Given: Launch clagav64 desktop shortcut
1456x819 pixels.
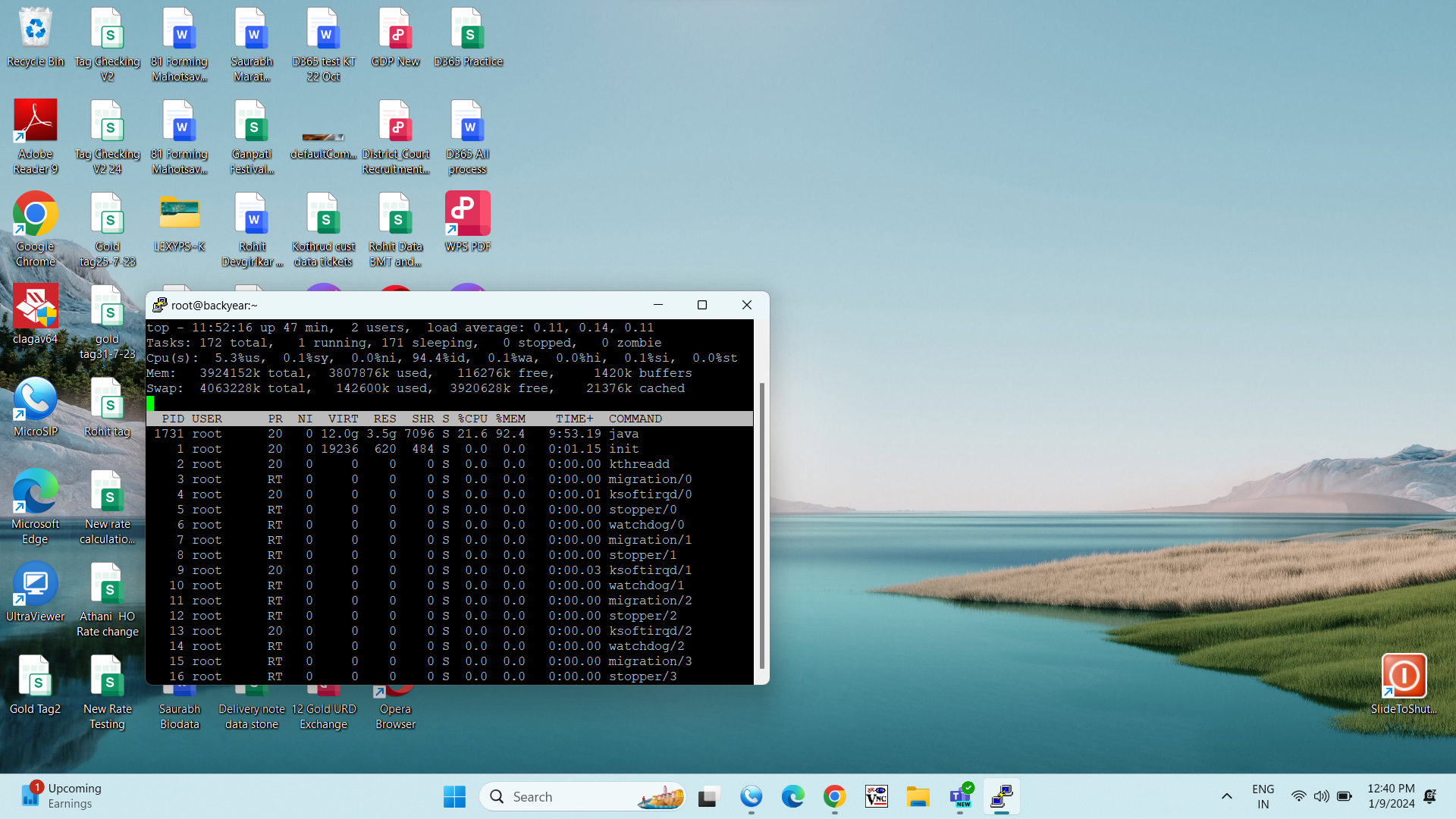Looking at the screenshot, I should pyautogui.click(x=36, y=315).
